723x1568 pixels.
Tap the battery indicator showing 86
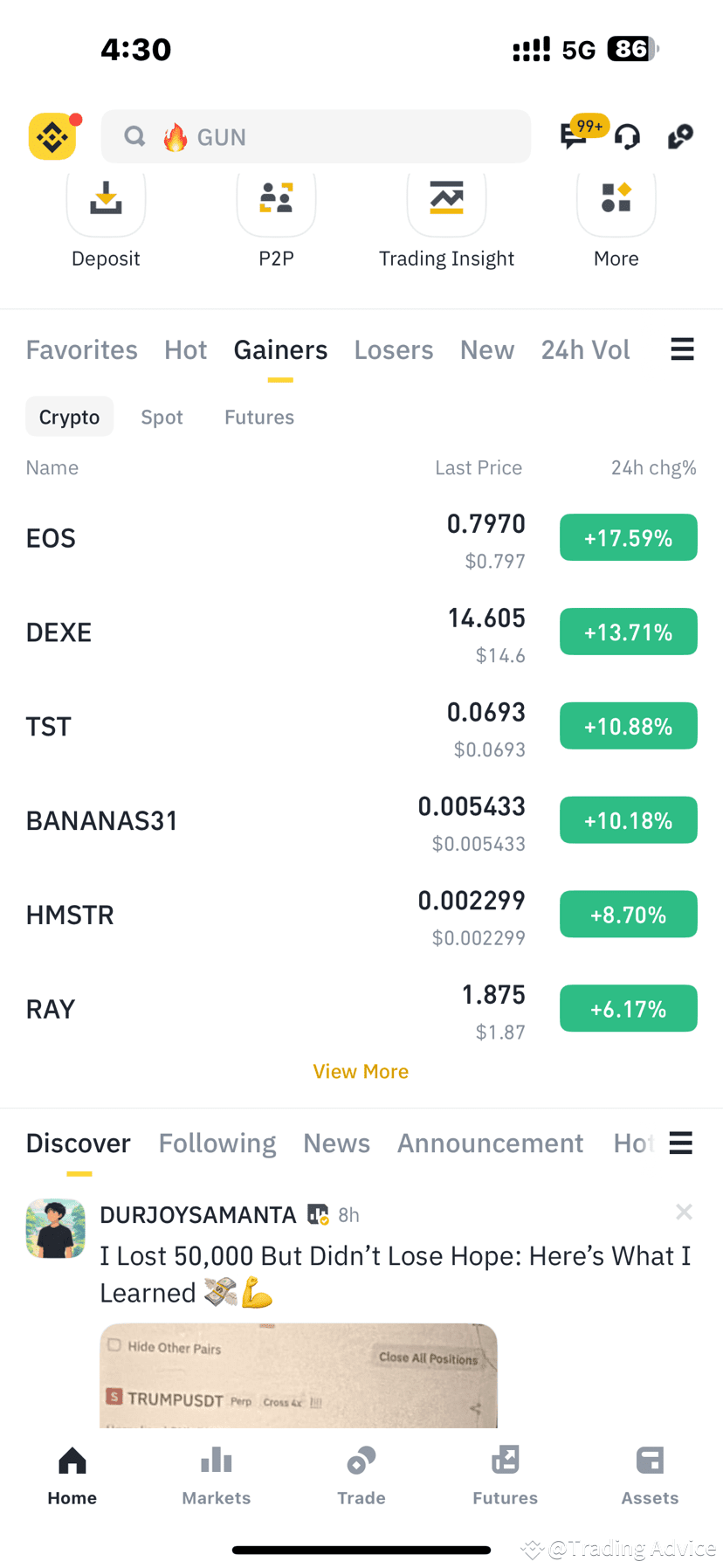[x=632, y=49]
